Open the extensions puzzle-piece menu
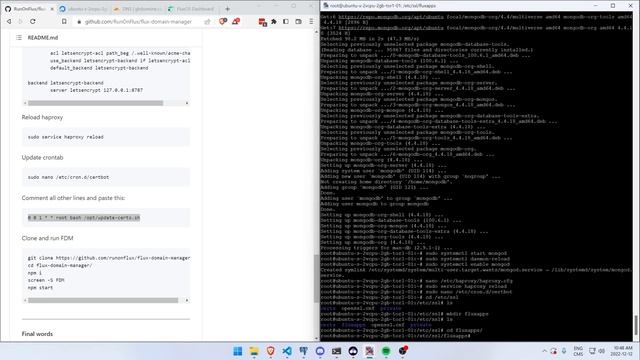 (x=274, y=21)
